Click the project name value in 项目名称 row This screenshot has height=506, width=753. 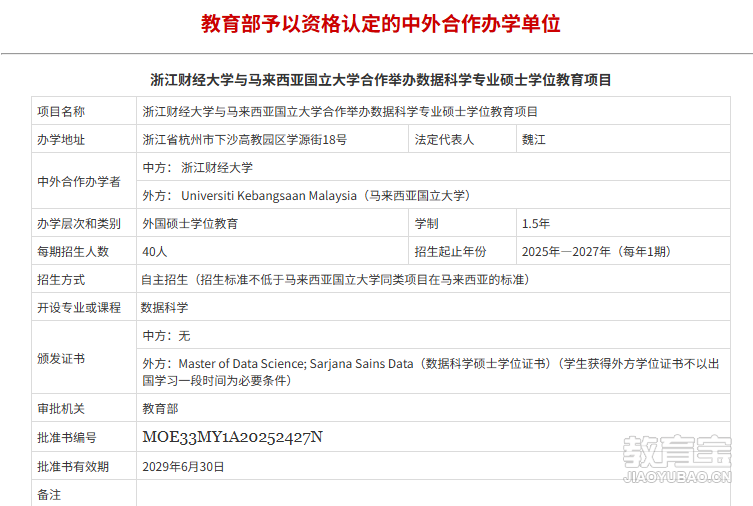click(340, 112)
